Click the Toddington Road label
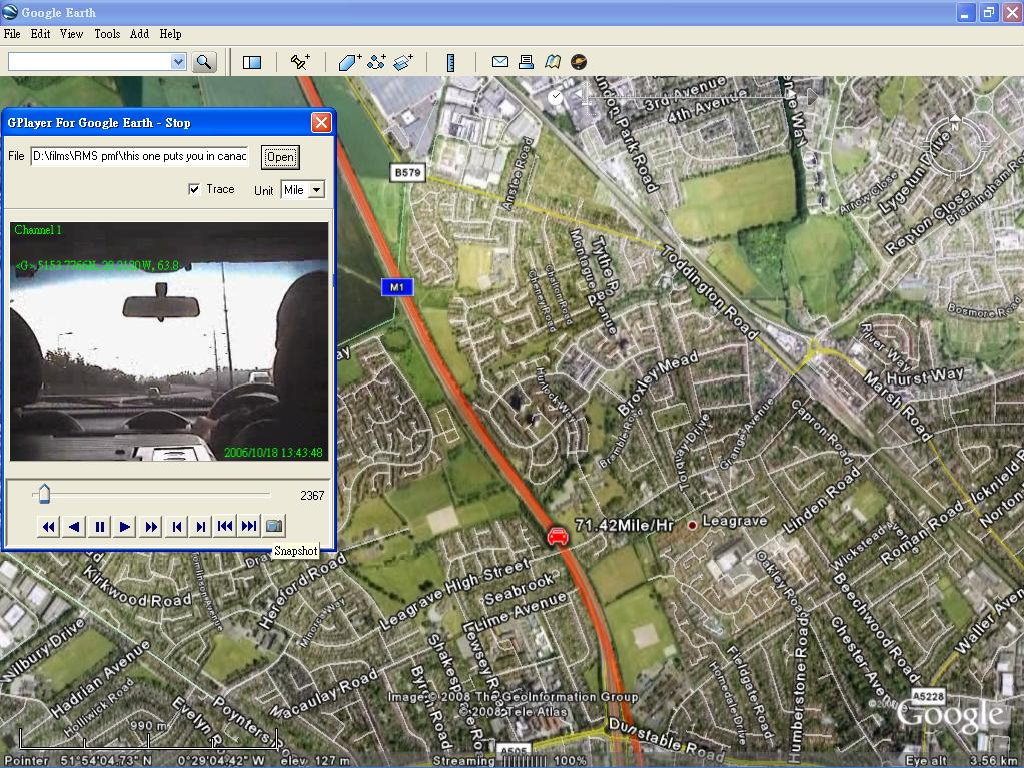1024x768 pixels. pyautogui.click(x=710, y=293)
